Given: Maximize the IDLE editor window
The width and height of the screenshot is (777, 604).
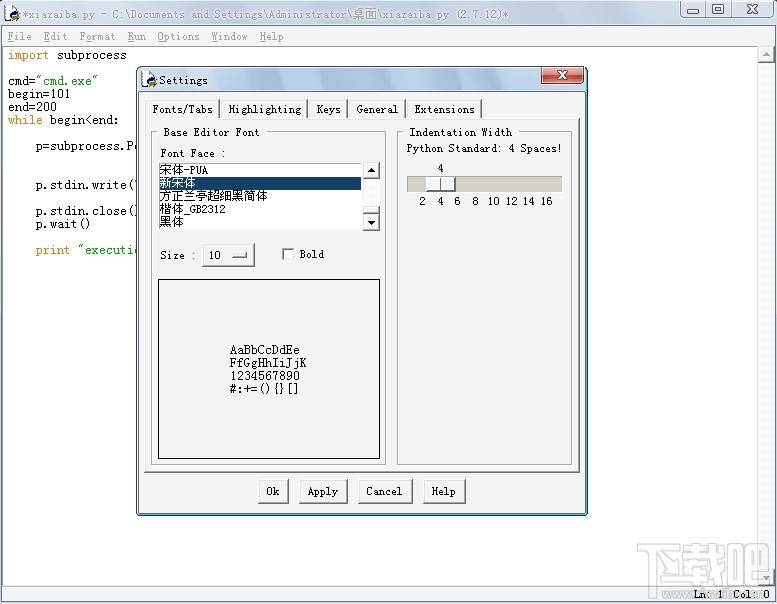Looking at the screenshot, I should tap(718, 9).
